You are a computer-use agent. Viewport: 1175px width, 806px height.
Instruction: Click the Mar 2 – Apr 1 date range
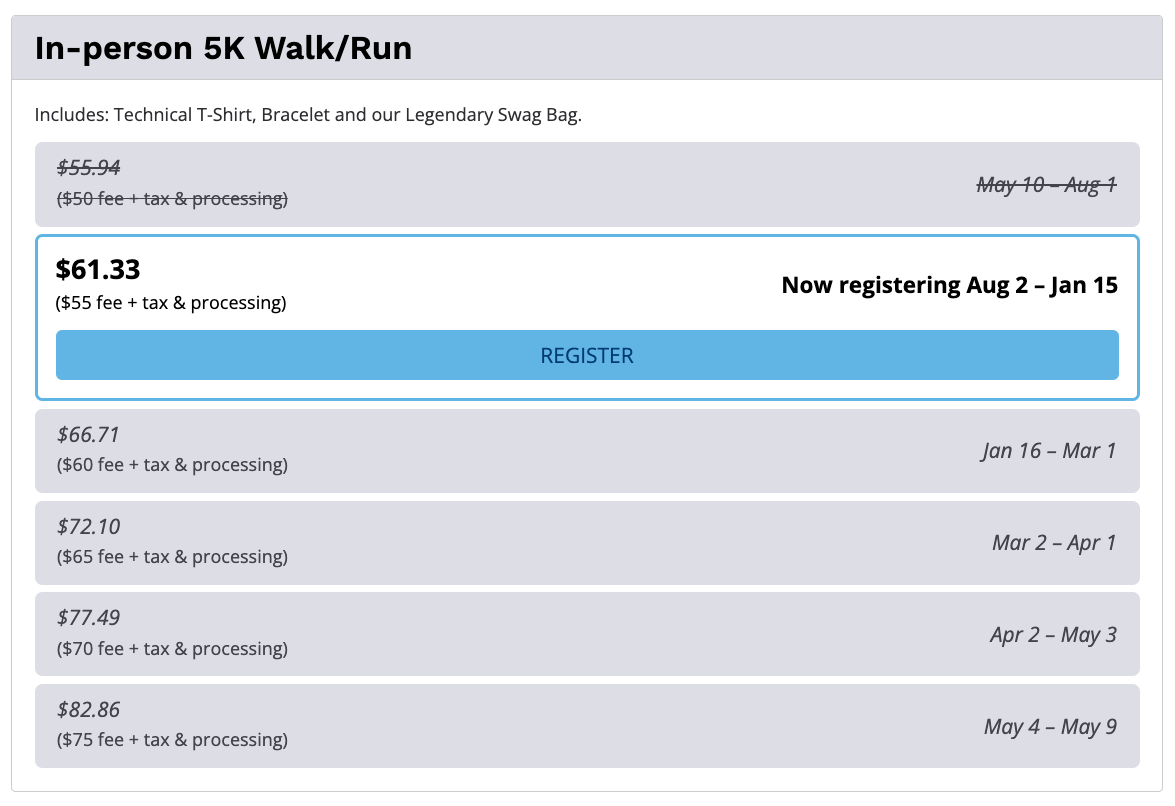pos(1054,543)
